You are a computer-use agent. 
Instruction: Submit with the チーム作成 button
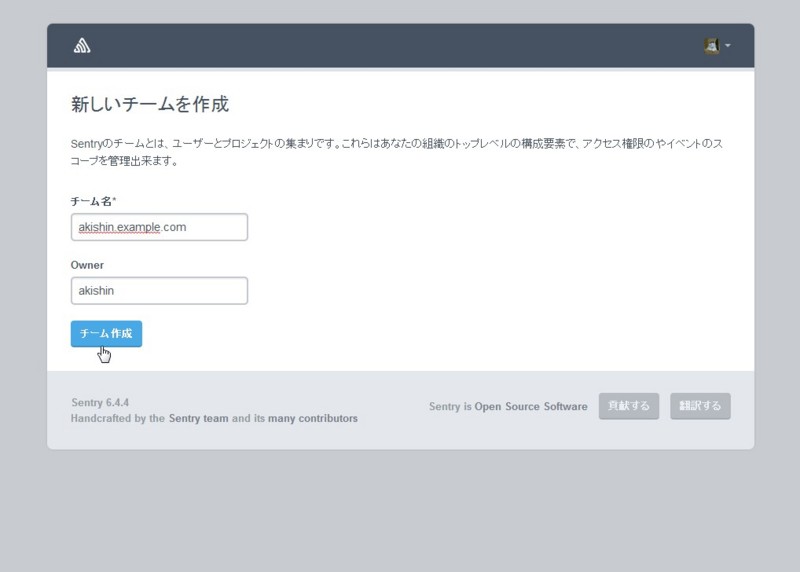tap(106, 334)
